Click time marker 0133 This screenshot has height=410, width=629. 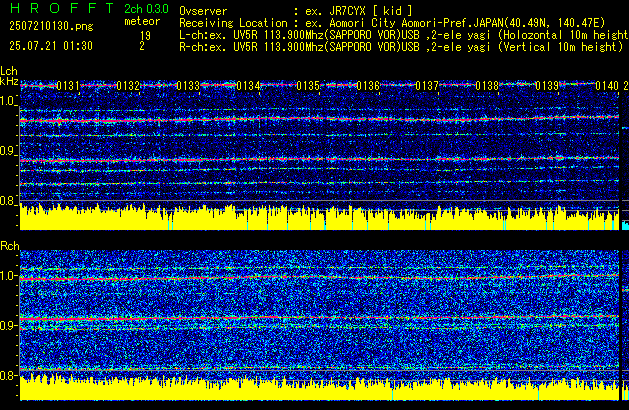[x=188, y=85]
